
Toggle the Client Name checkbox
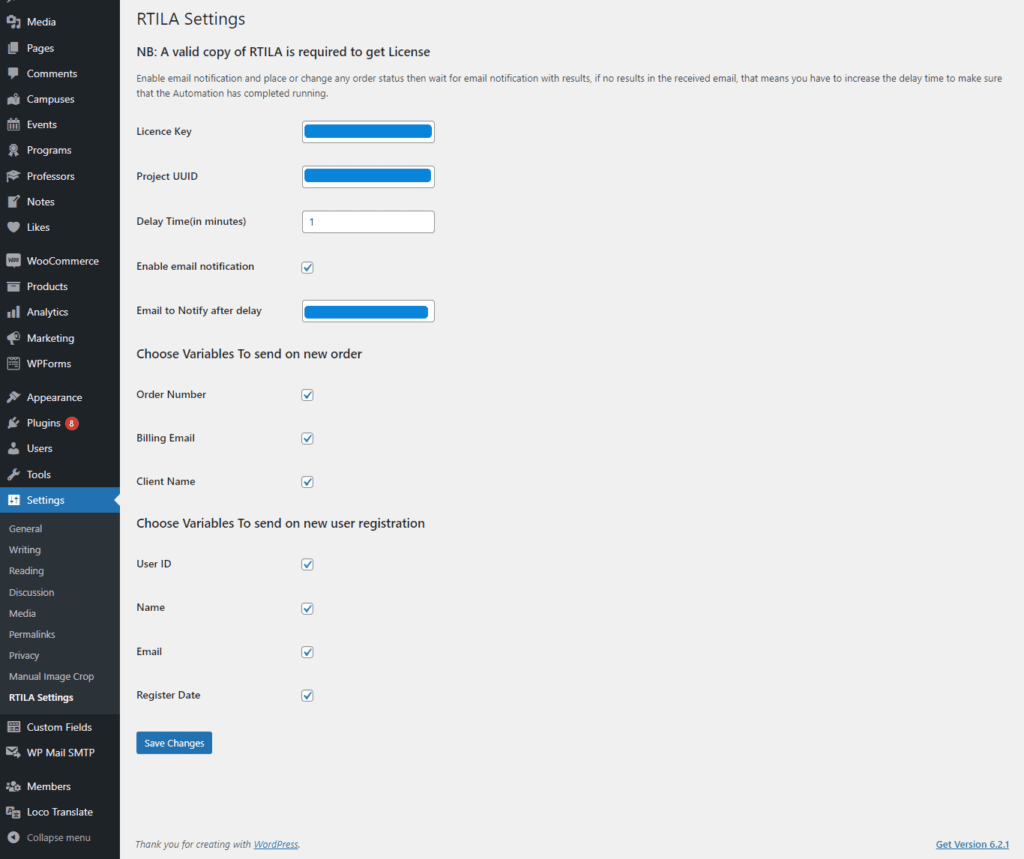[307, 481]
